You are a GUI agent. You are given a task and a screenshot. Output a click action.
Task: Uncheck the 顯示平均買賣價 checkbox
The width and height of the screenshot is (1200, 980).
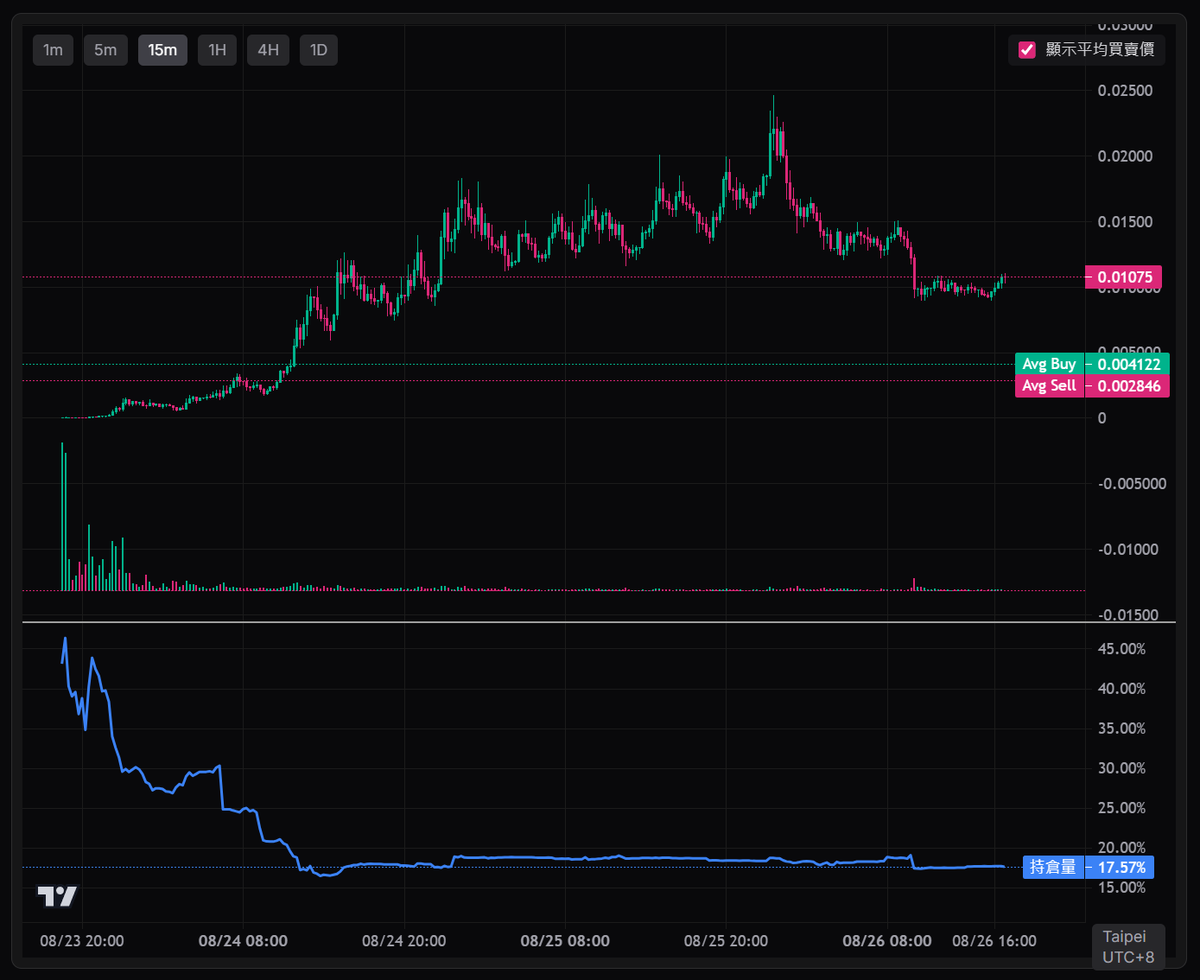coord(1026,50)
